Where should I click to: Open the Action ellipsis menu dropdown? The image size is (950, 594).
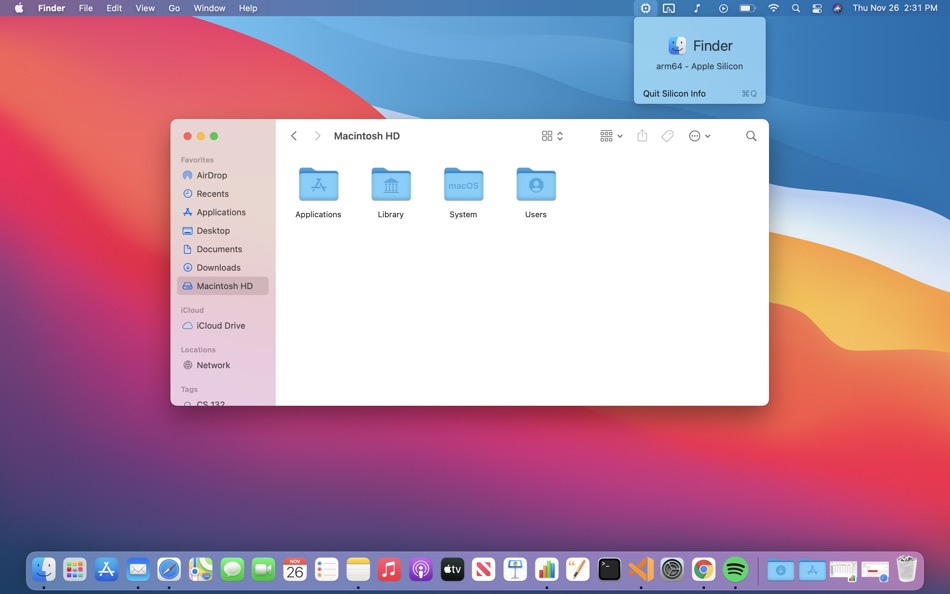pyautogui.click(x=699, y=136)
